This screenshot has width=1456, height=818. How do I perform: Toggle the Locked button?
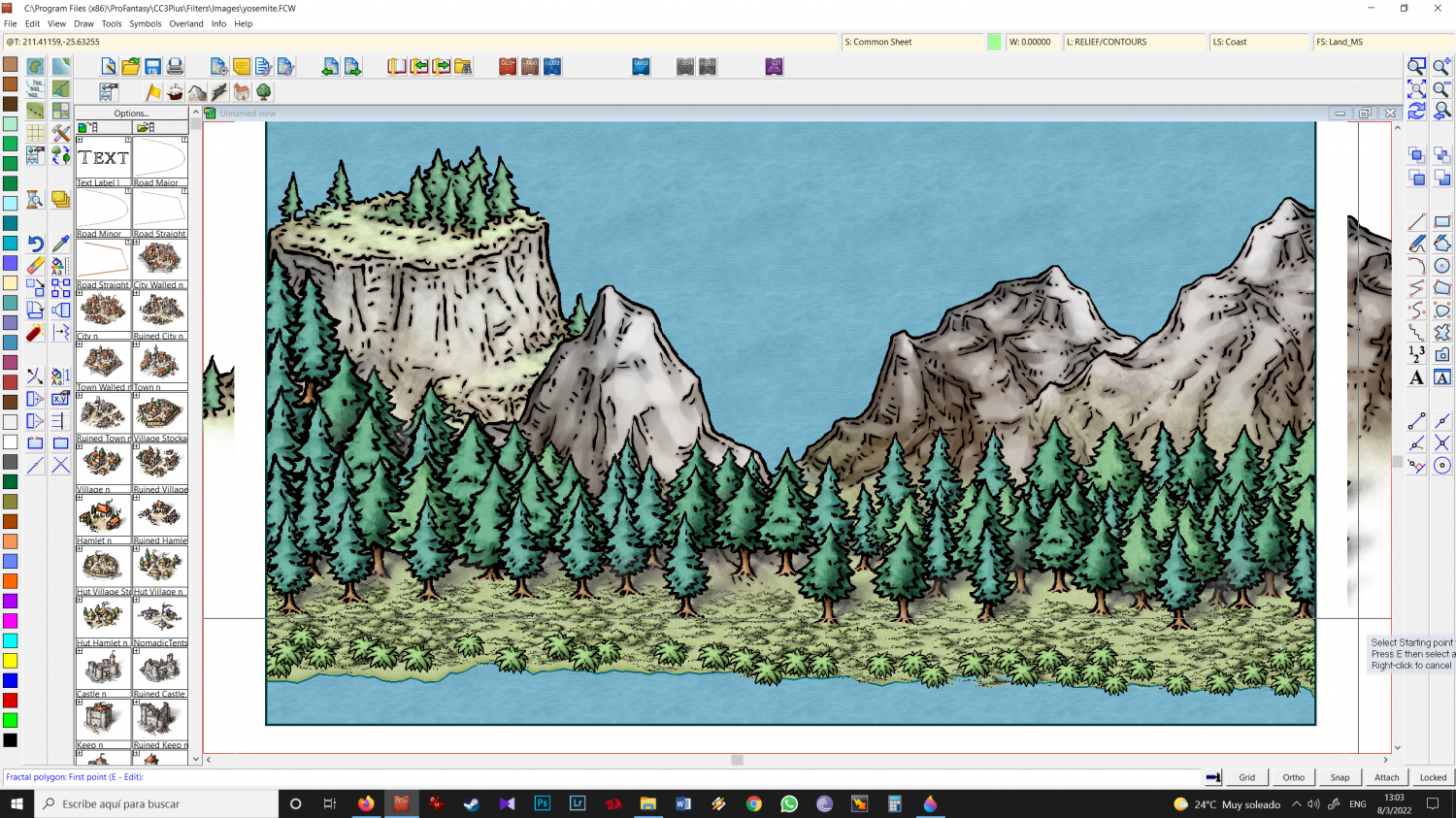pos(1434,777)
